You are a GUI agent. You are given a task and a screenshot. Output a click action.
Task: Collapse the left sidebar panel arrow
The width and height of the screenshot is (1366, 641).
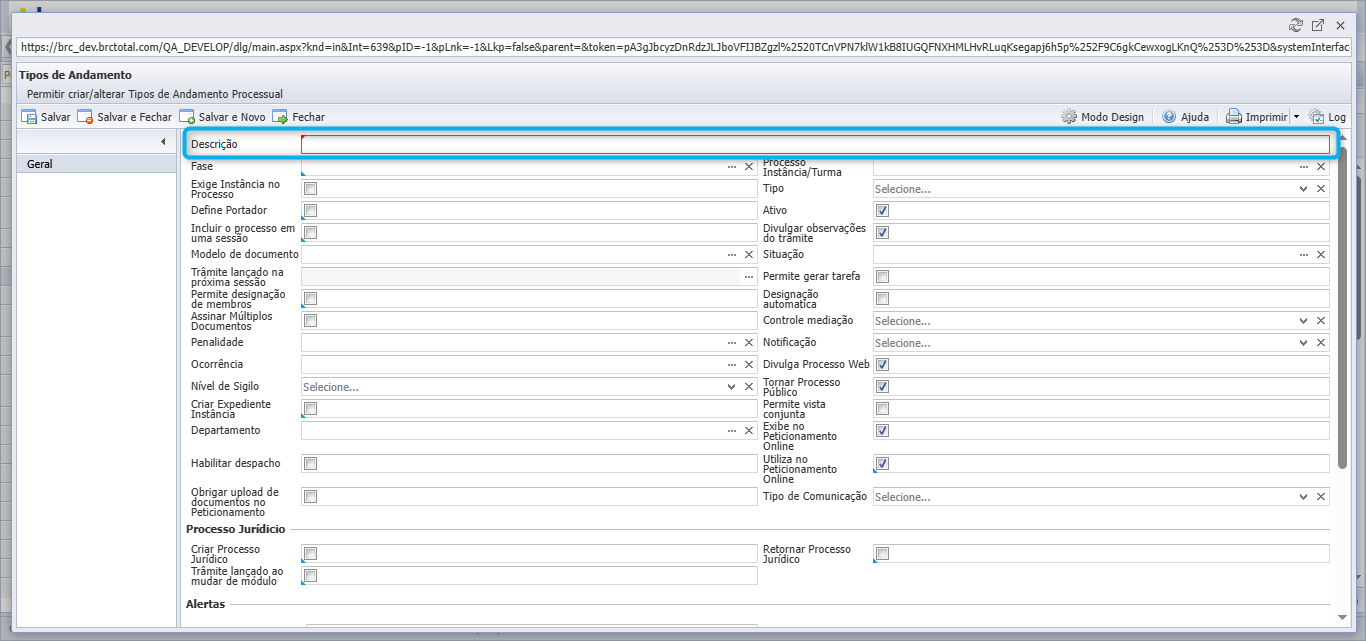click(163, 143)
